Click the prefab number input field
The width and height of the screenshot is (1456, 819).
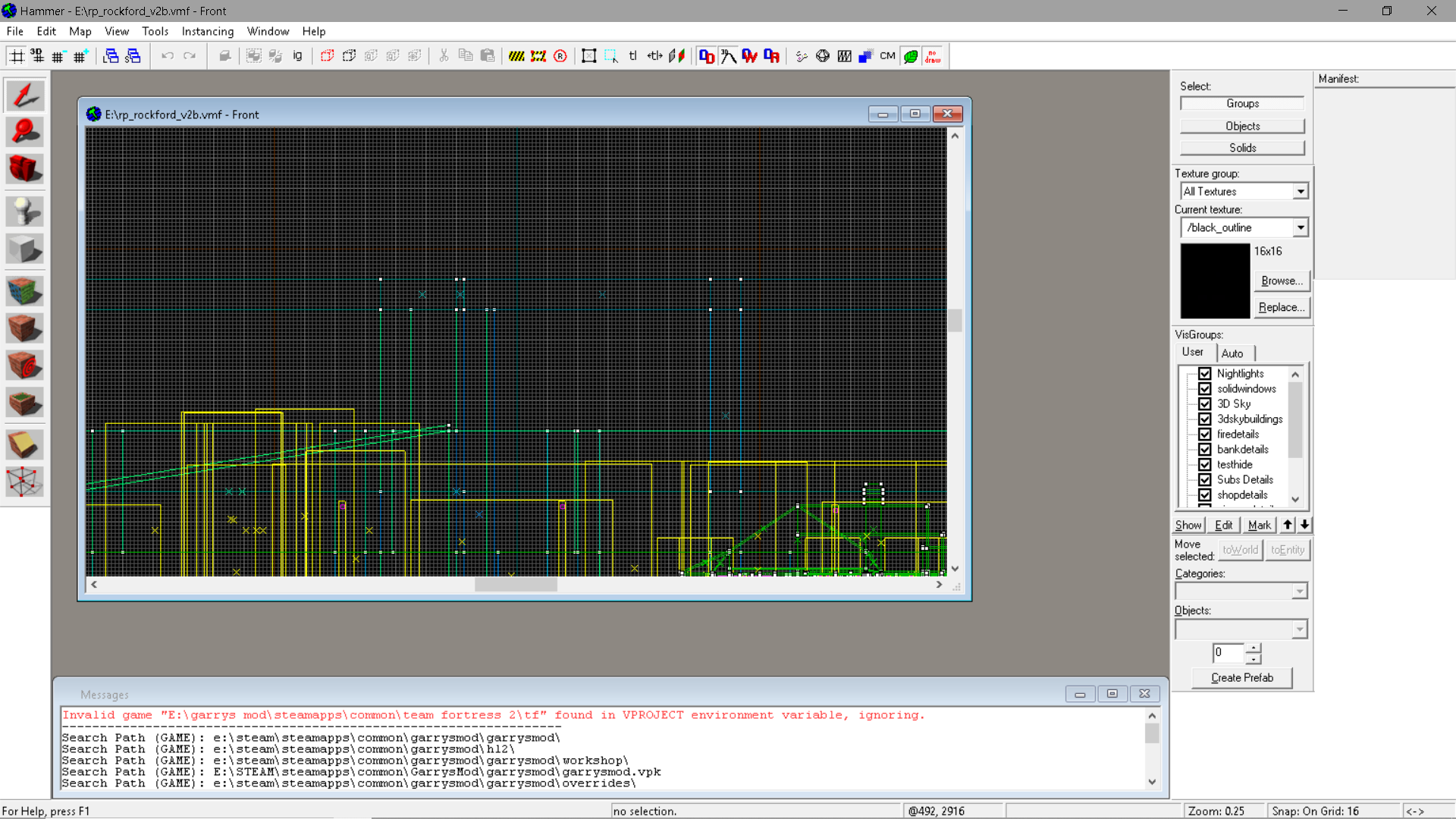point(1228,653)
